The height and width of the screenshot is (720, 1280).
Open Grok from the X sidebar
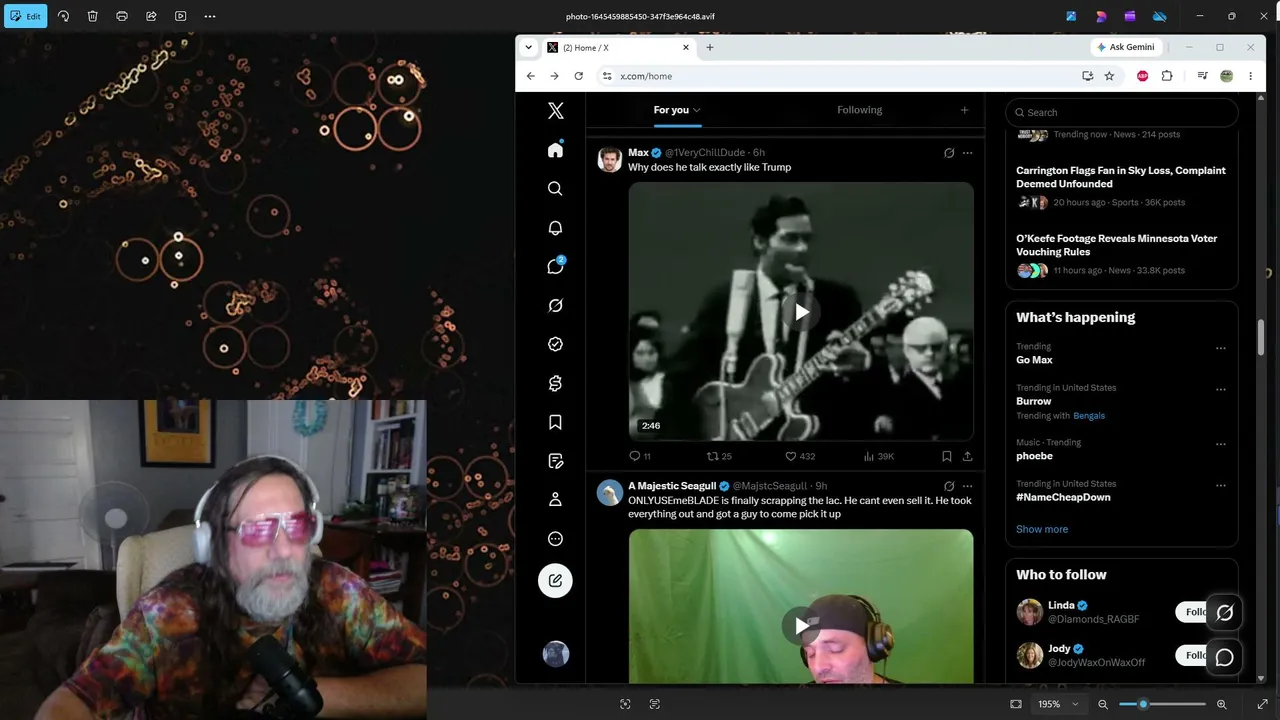[x=556, y=305]
